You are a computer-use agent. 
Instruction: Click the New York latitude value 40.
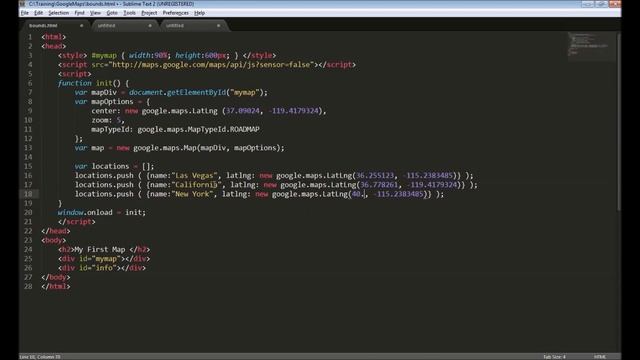pos(358,194)
